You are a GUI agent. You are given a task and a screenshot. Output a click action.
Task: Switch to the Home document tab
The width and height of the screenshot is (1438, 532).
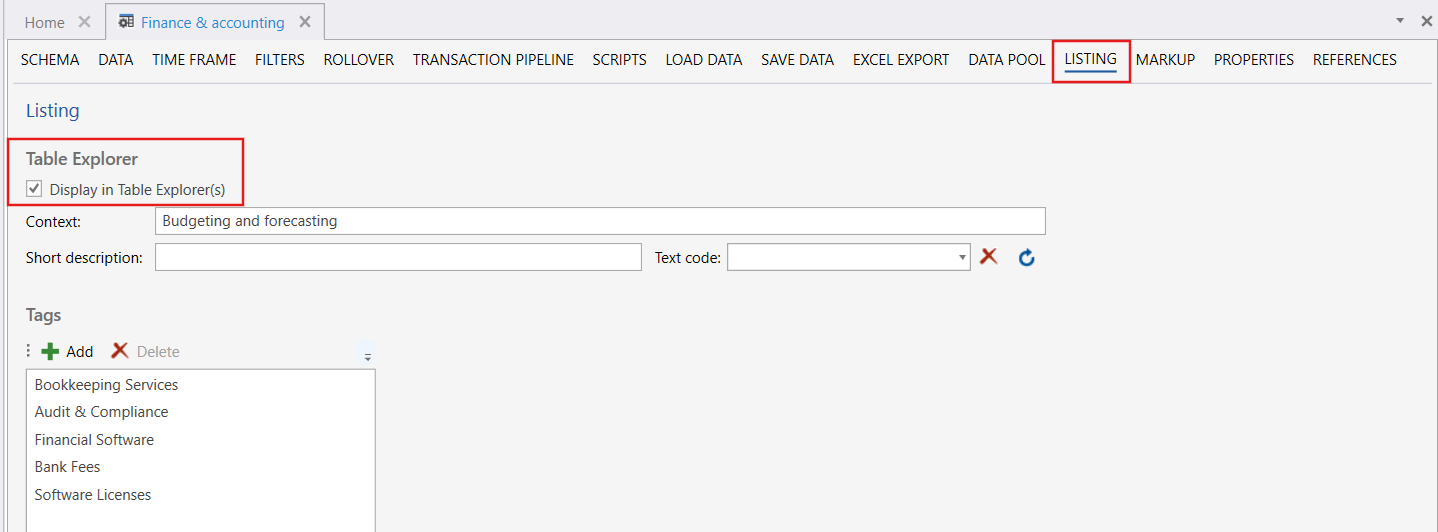[45, 22]
